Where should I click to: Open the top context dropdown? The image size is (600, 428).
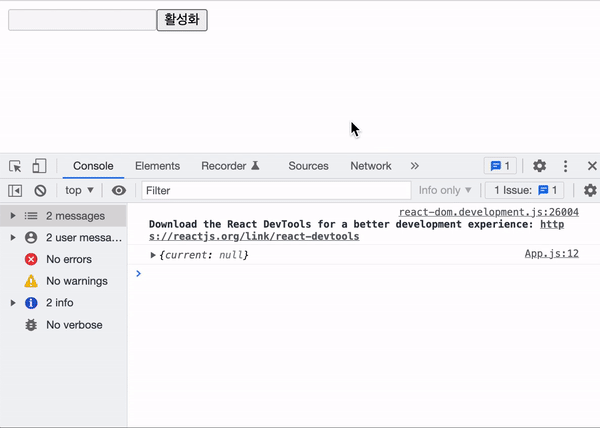point(79,190)
